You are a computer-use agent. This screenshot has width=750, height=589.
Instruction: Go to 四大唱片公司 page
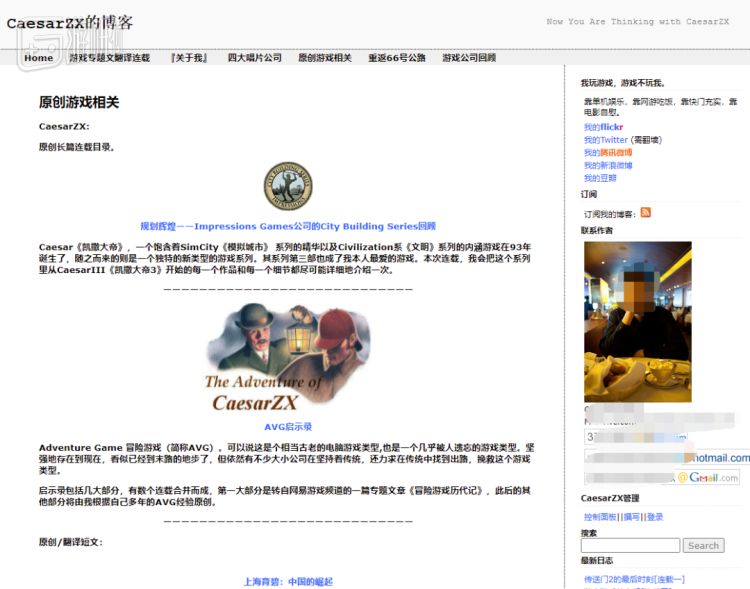click(x=254, y=58)
